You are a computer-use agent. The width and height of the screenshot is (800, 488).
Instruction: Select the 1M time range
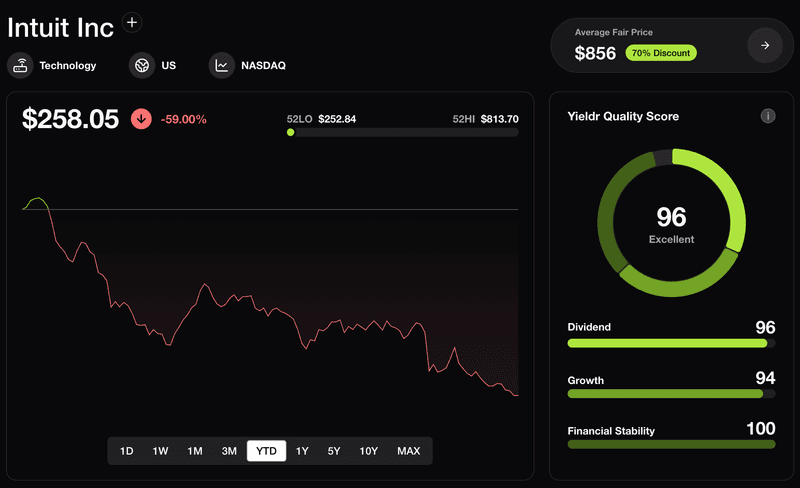[195, 451]
